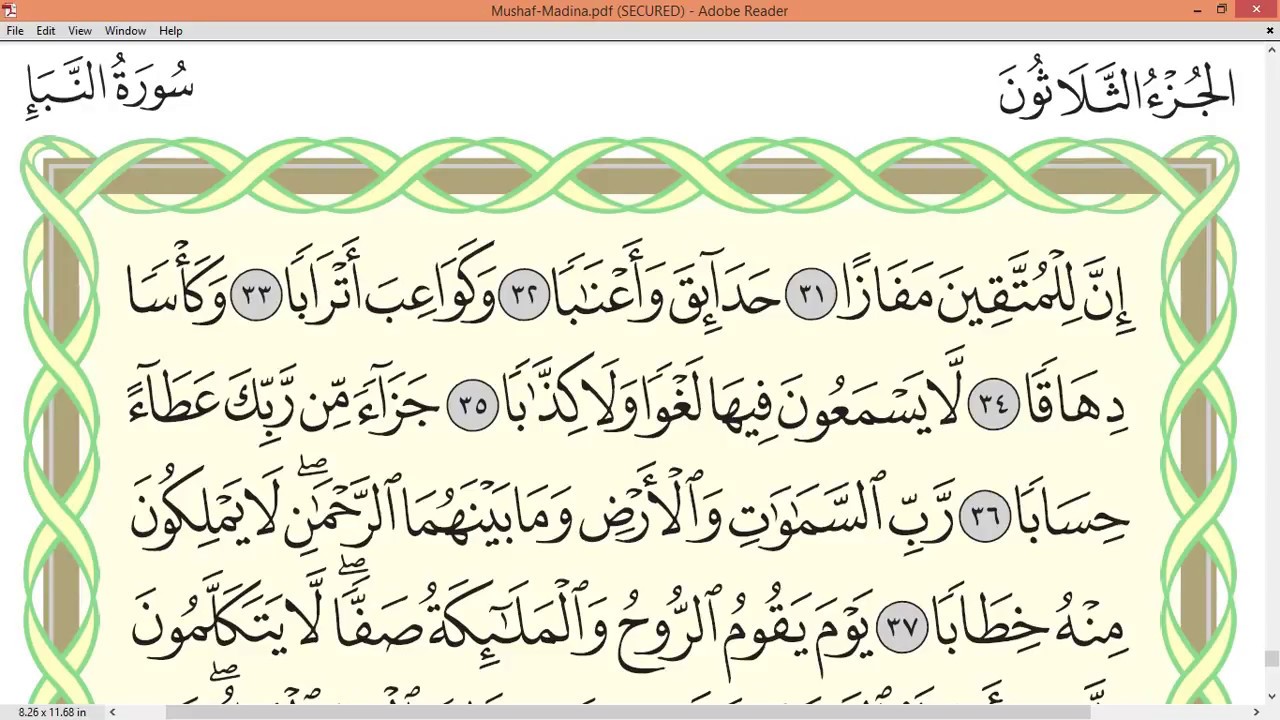1280x720 pixels.
Task: Click the horizontal scrollbar right arrow
Action: (x=1256, y=712)
